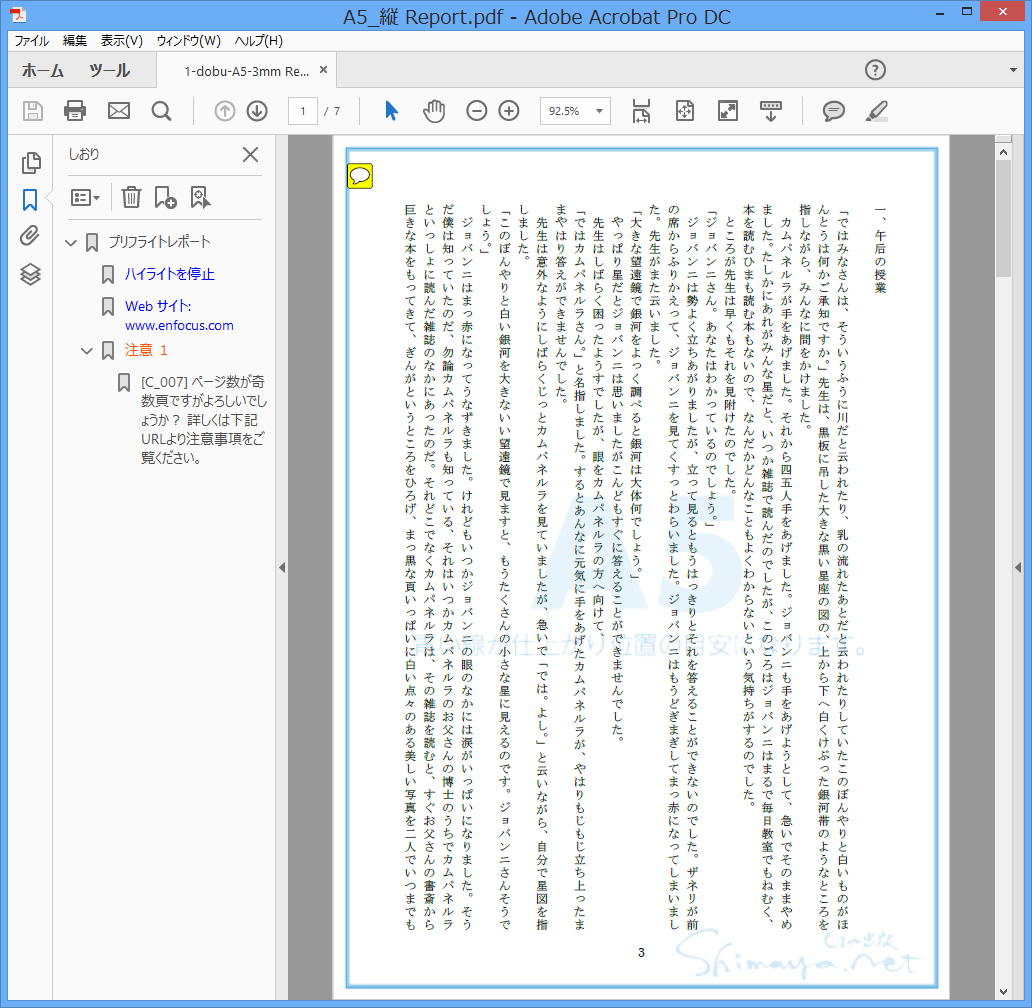Collapse the left navigation pane arrow
Screen dimensions: 1032x1008
pos(282,567)
